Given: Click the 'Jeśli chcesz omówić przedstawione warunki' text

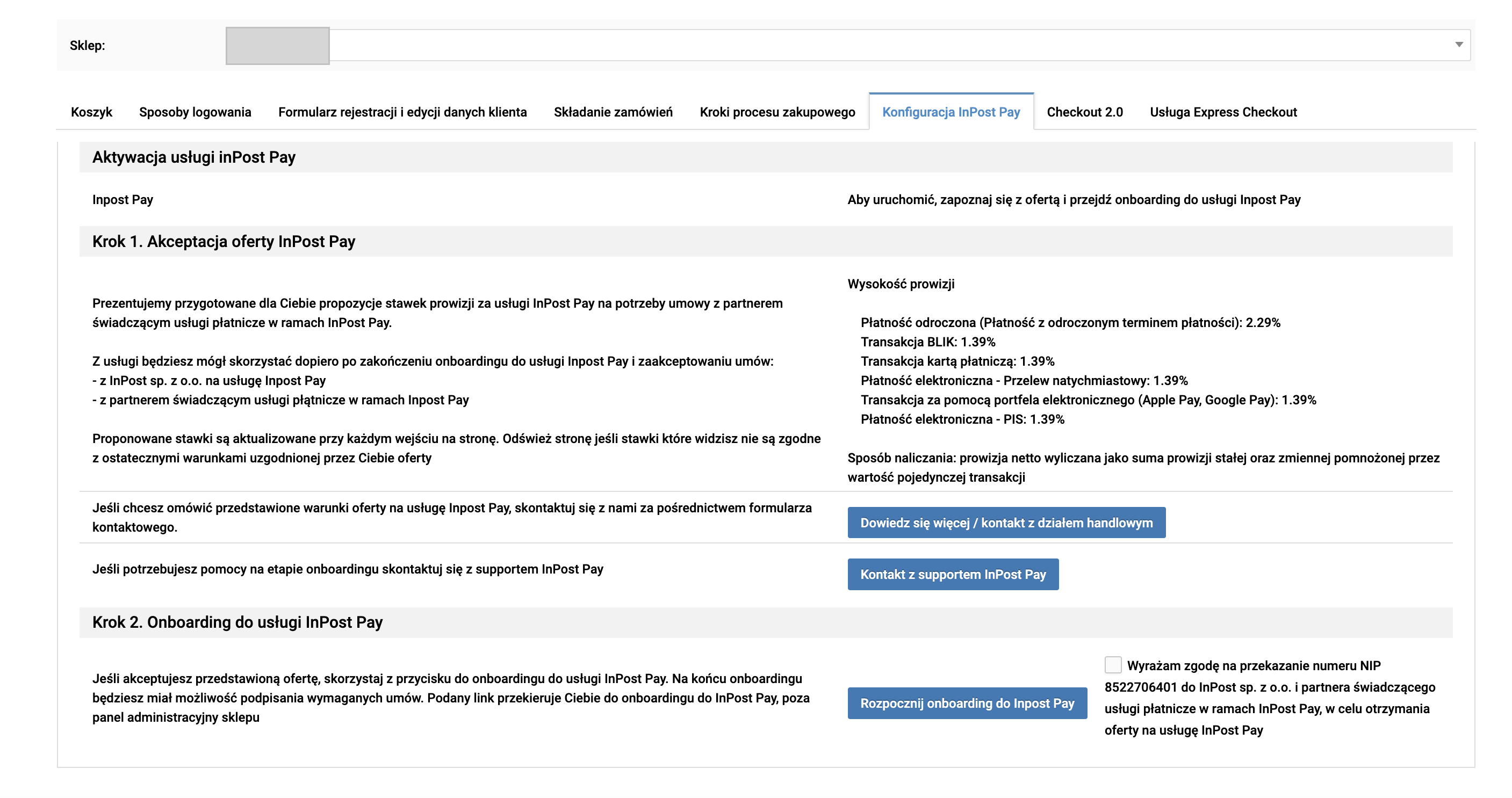Looking at the screenshot, I should tap(452, 518).
